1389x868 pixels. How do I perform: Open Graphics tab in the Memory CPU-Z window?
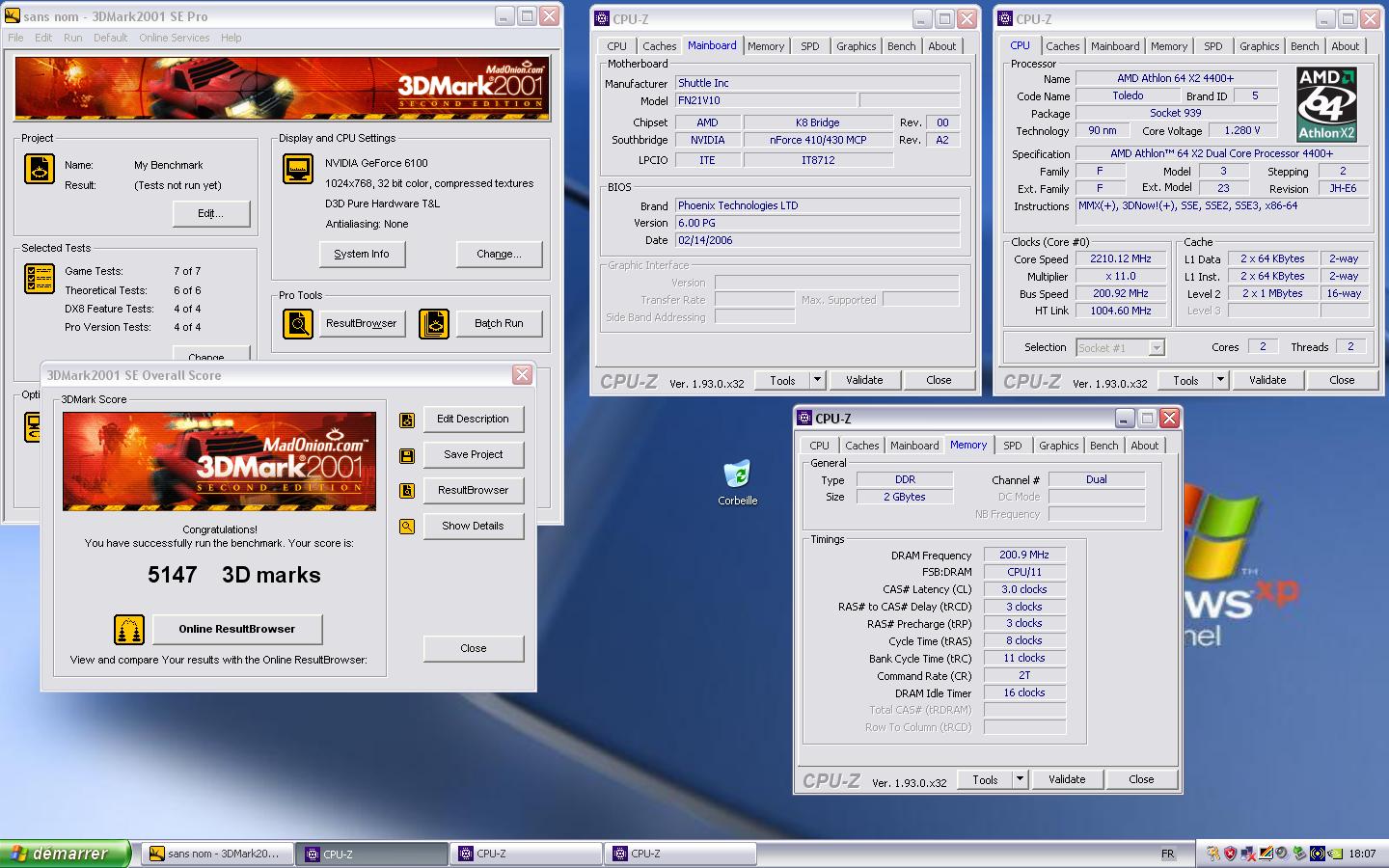click(x=1059, y=446)
